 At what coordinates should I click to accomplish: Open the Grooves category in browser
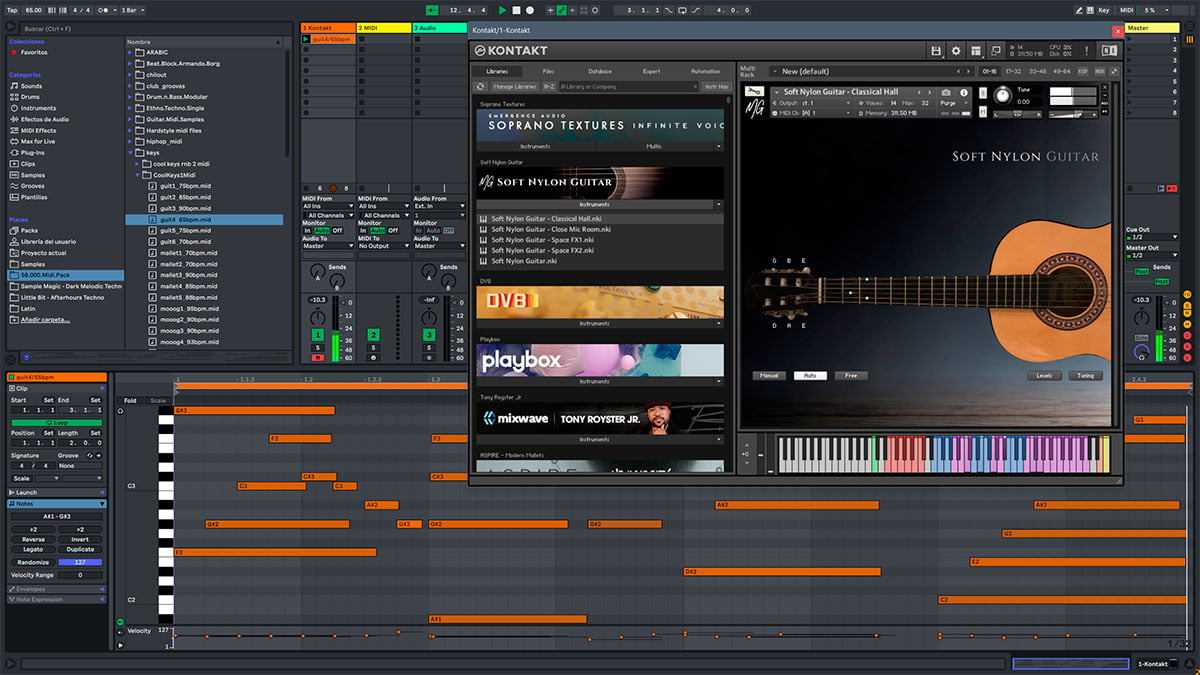click(30, 186)
